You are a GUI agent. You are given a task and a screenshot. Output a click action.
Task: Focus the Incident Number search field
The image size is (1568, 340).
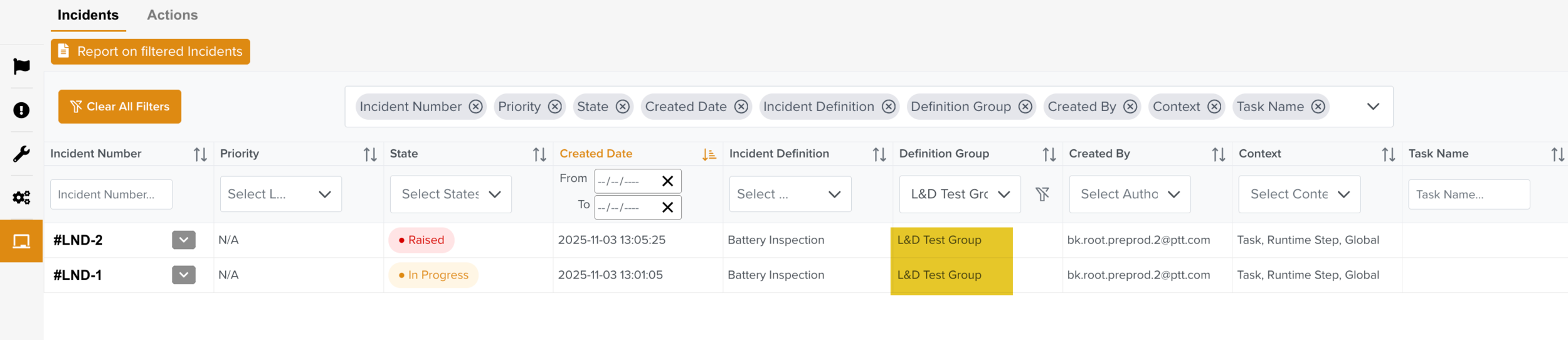pyautogui.click(x=111, y=194)
